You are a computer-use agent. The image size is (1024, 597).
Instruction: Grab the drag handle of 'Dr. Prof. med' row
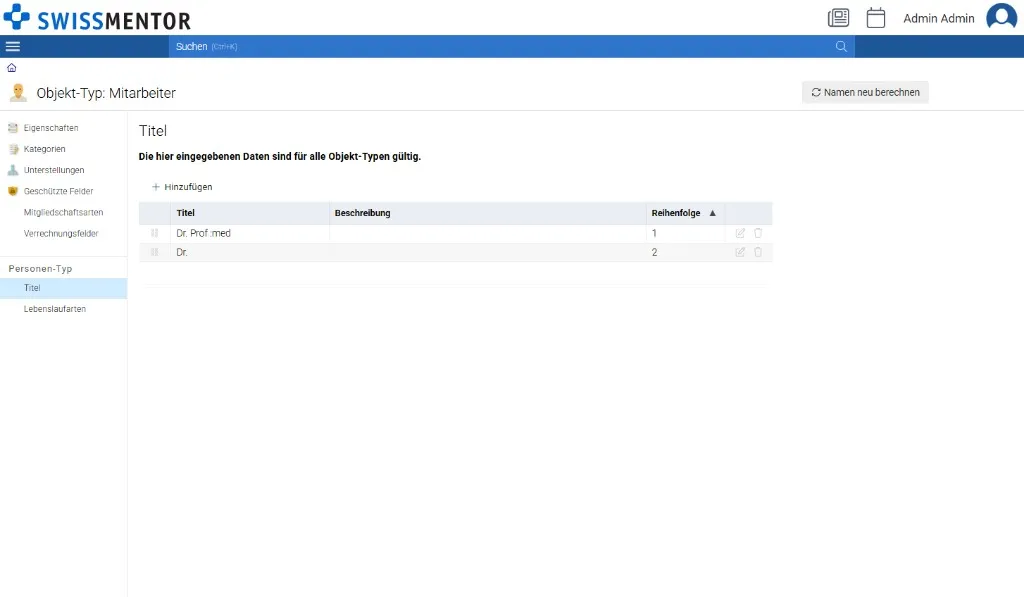click(155, 233)
